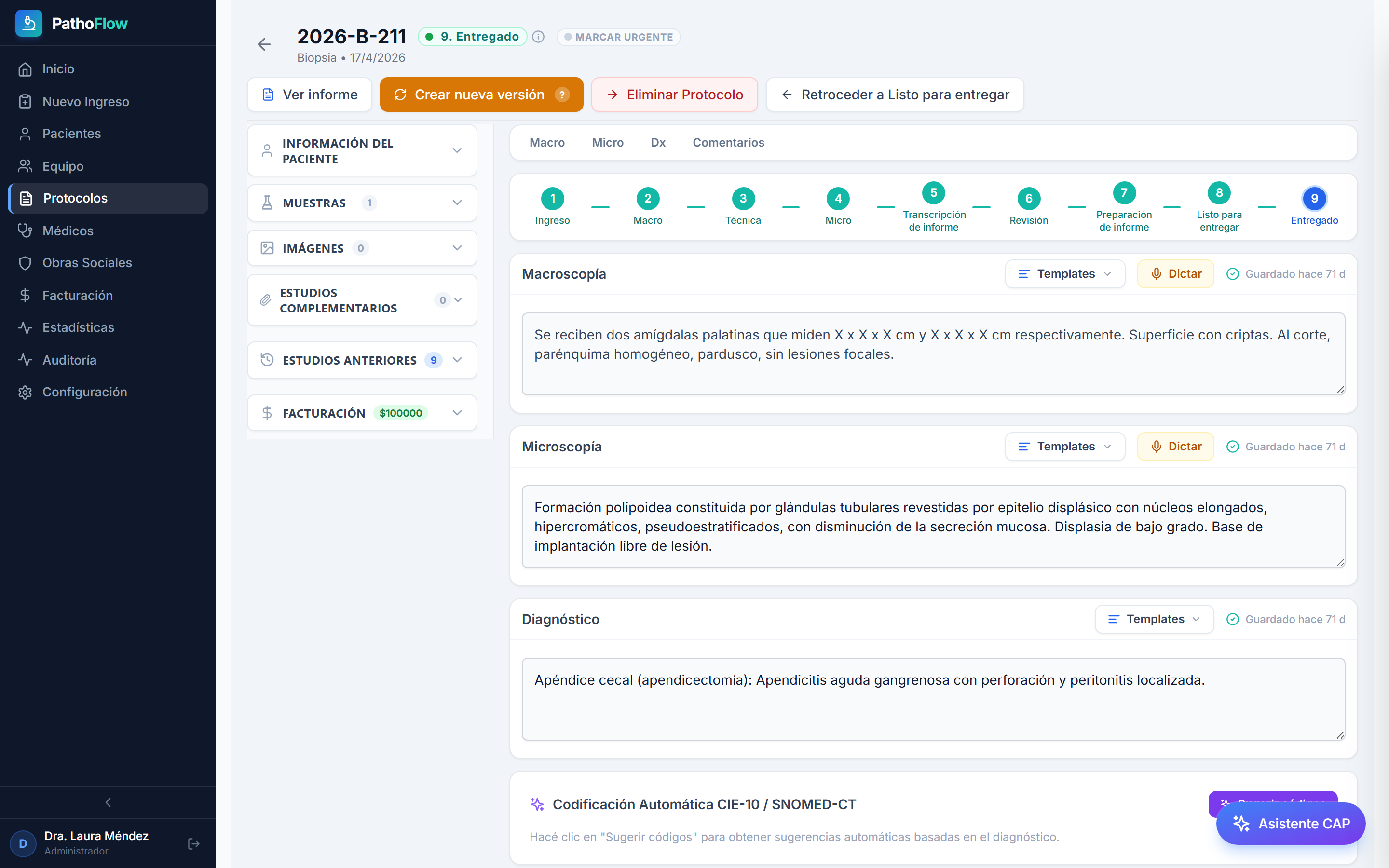Expand Estudios Complementarios panel
The height and width of the screenshot is (868, 1389).
point(362,300)
